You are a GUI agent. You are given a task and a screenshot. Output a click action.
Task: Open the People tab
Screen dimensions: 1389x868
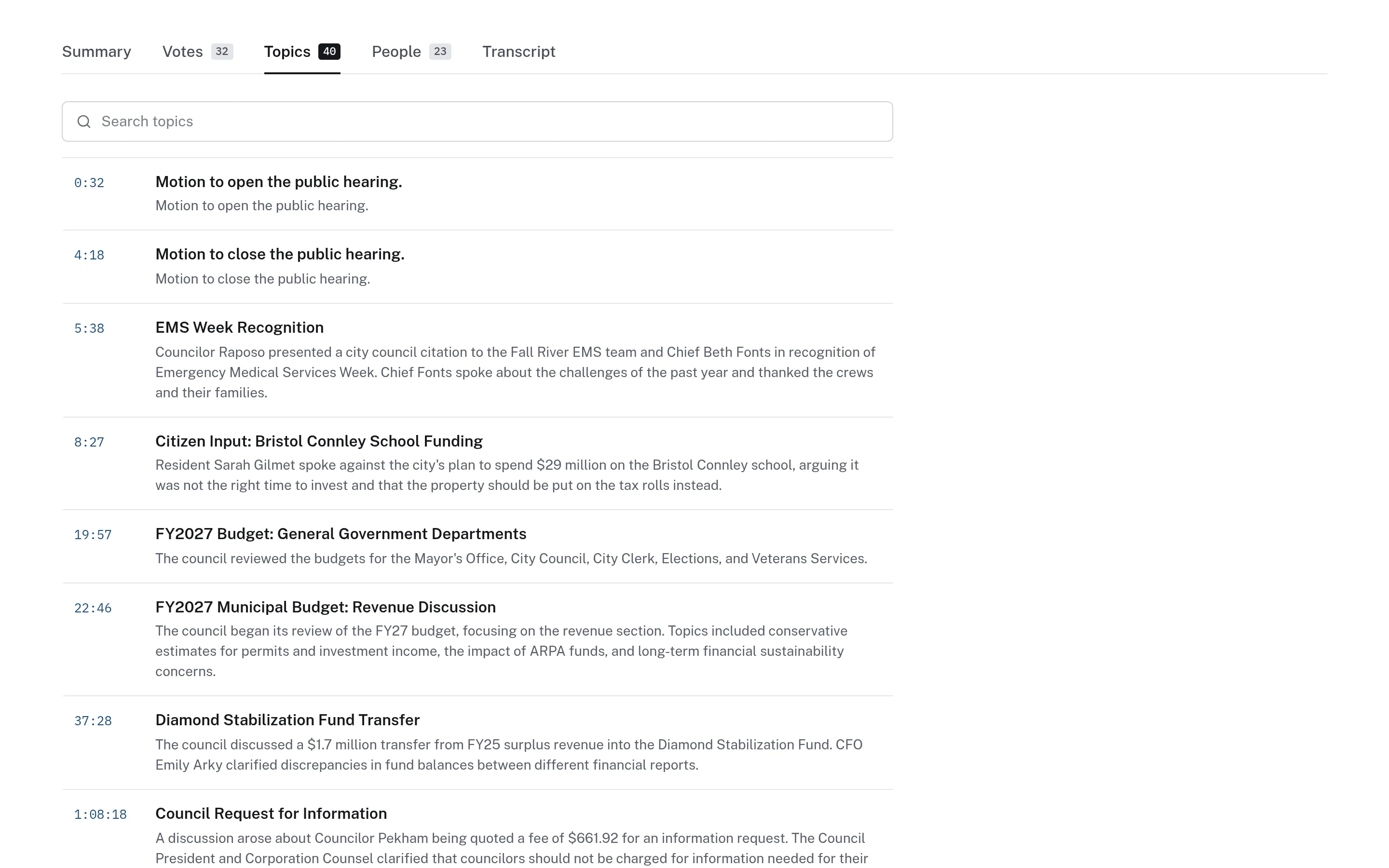(x=411, y=52)
